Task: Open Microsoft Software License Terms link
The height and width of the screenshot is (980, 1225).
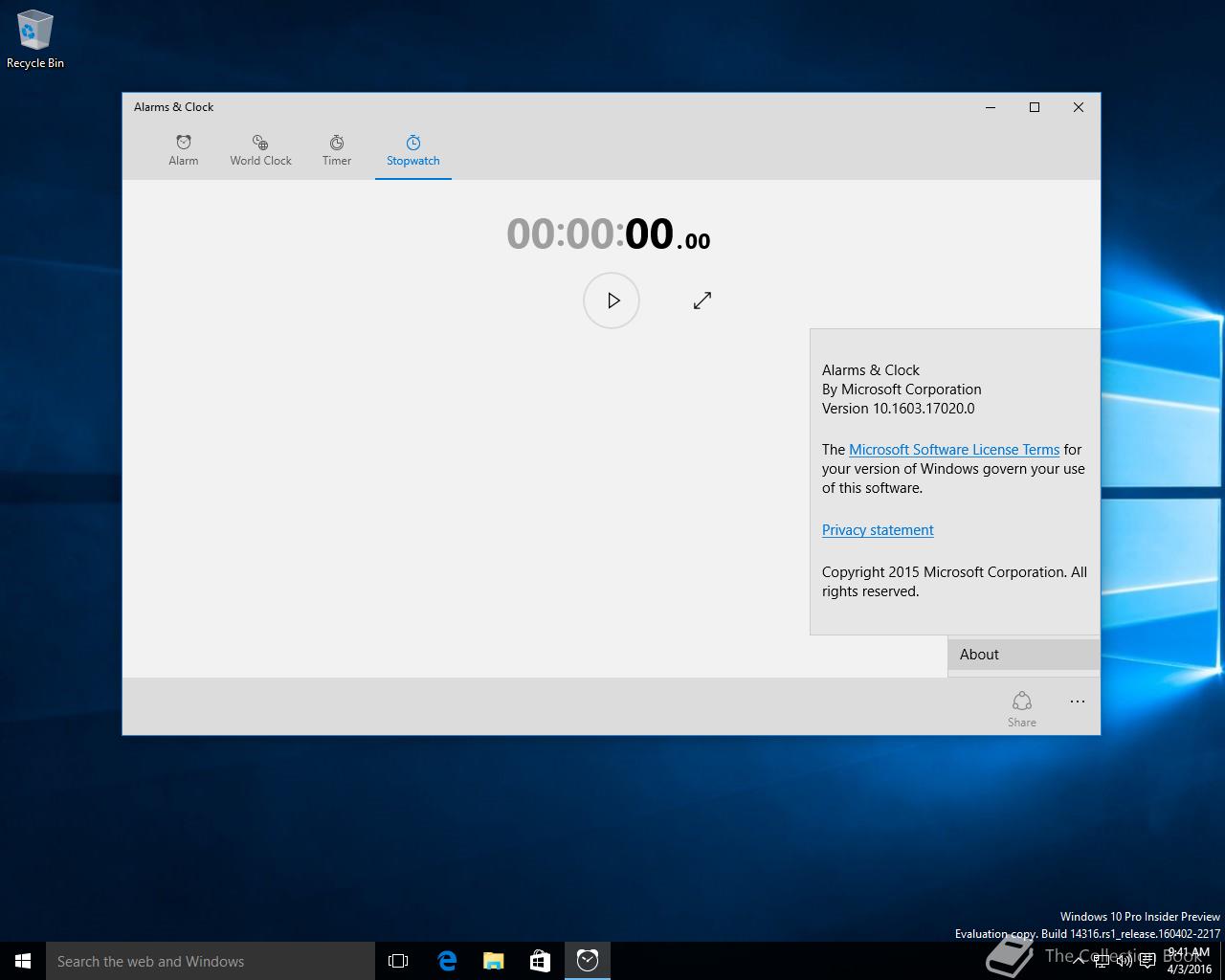Action: [954, 450]
